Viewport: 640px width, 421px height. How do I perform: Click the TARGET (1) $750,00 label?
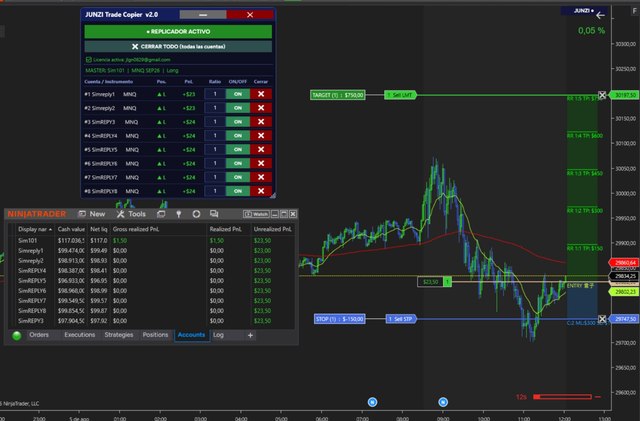click(x=338, y=95)
